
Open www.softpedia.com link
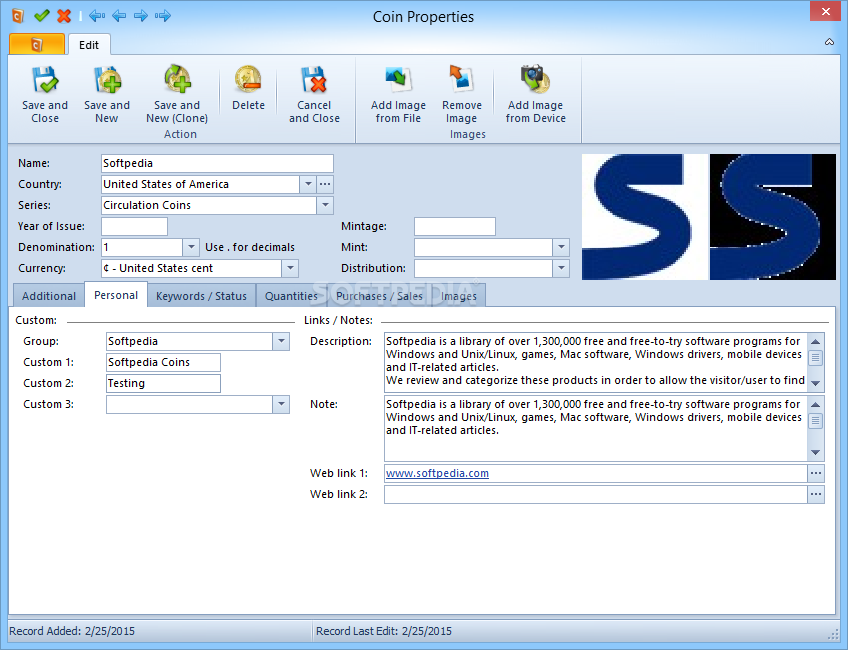coord(437,473)
